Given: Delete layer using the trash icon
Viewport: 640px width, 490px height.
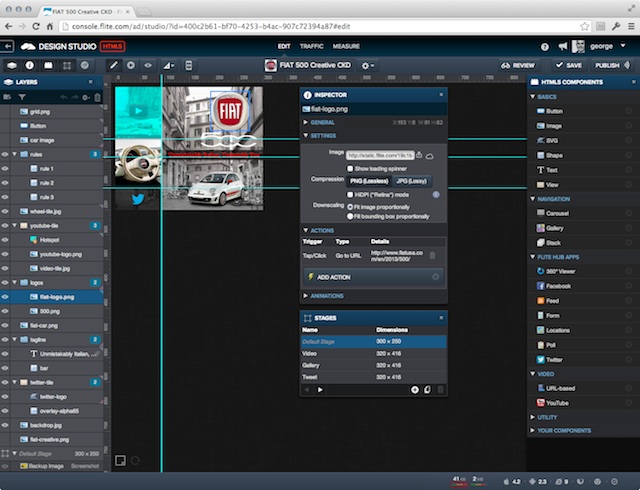Looking at the screenshot, I should 97,97.
